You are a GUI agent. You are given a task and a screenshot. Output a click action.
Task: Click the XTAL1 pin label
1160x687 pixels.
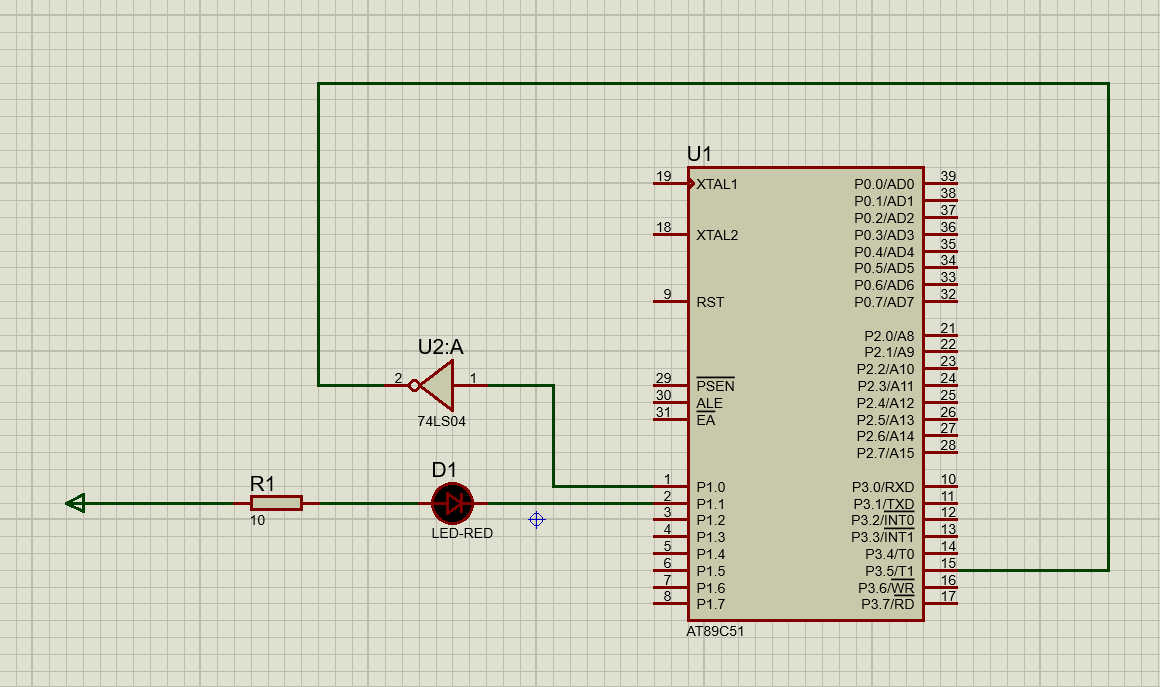point(717,184)
